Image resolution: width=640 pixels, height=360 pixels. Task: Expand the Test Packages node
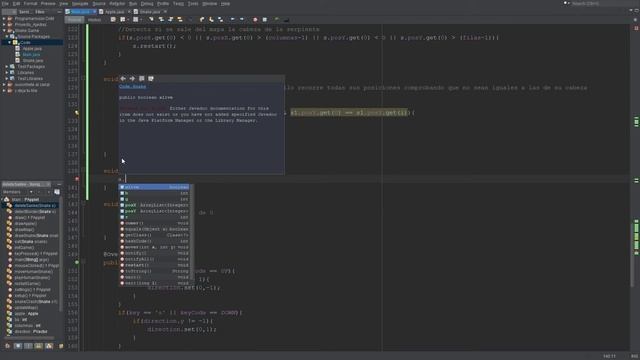[7, 67]
